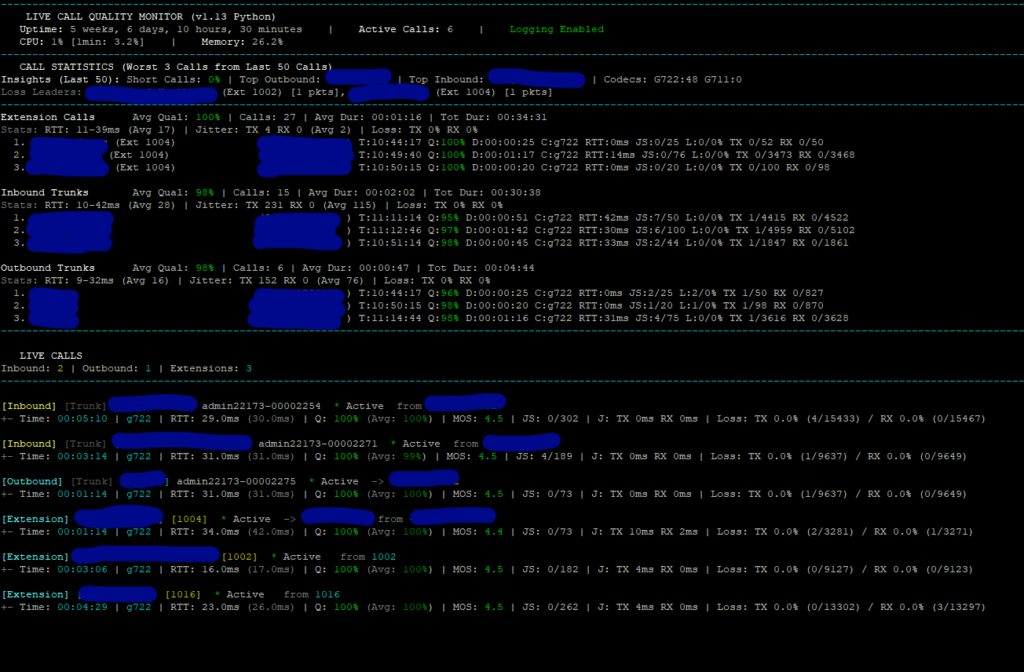Viewport: 1024px width, 672px height.
Task: Click the Active Calls: 6 counter
Action: click(405, 29)
